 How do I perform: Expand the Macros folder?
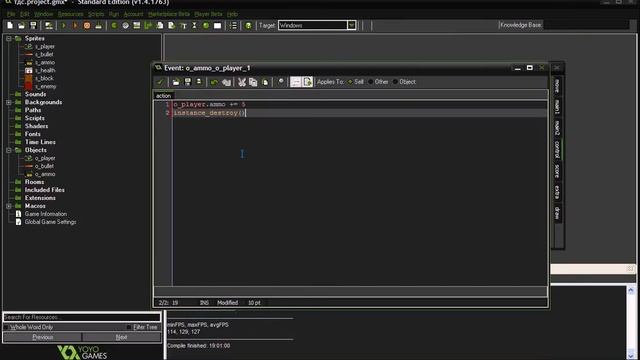(x=9, y=206)
